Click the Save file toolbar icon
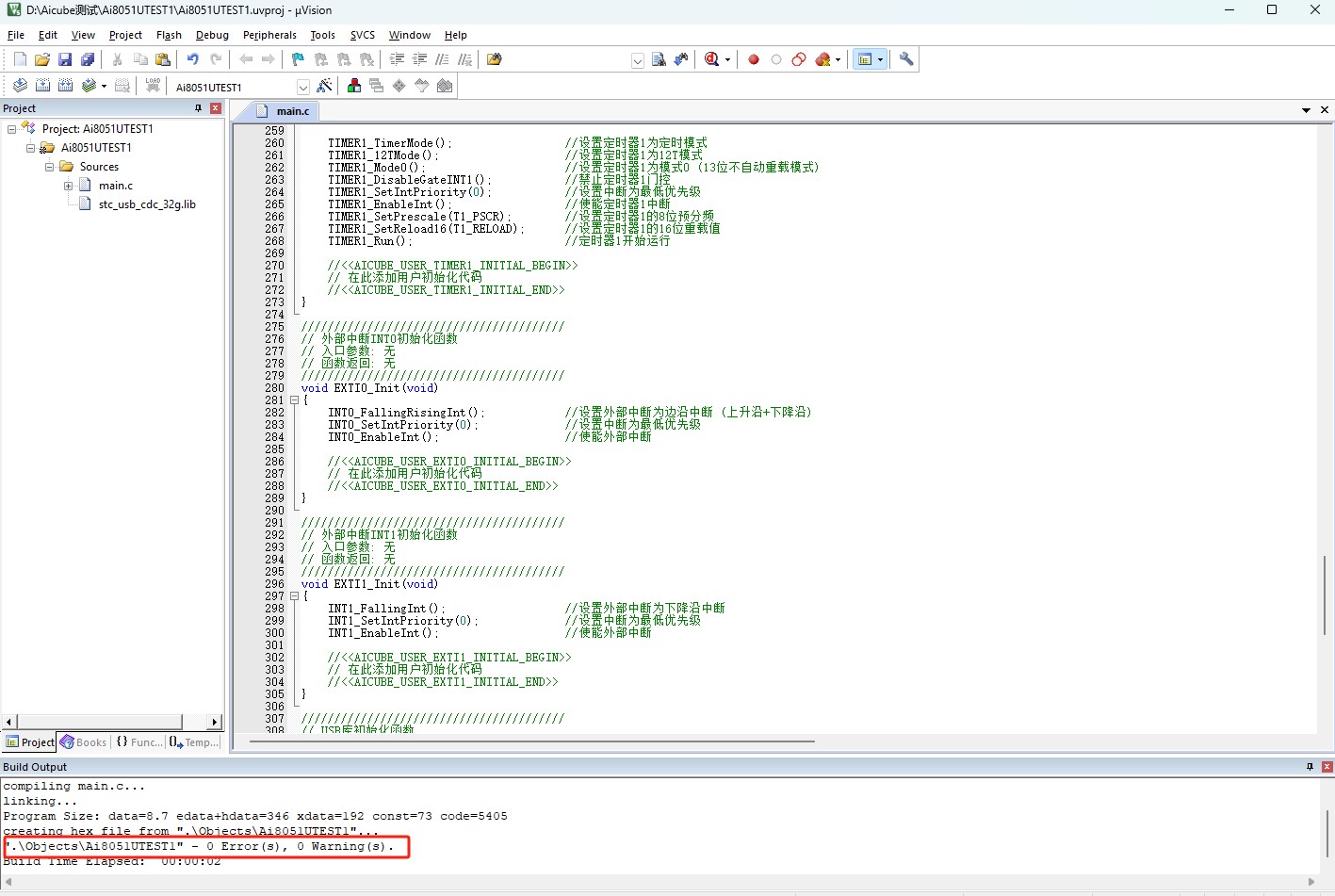 point(65,59)
